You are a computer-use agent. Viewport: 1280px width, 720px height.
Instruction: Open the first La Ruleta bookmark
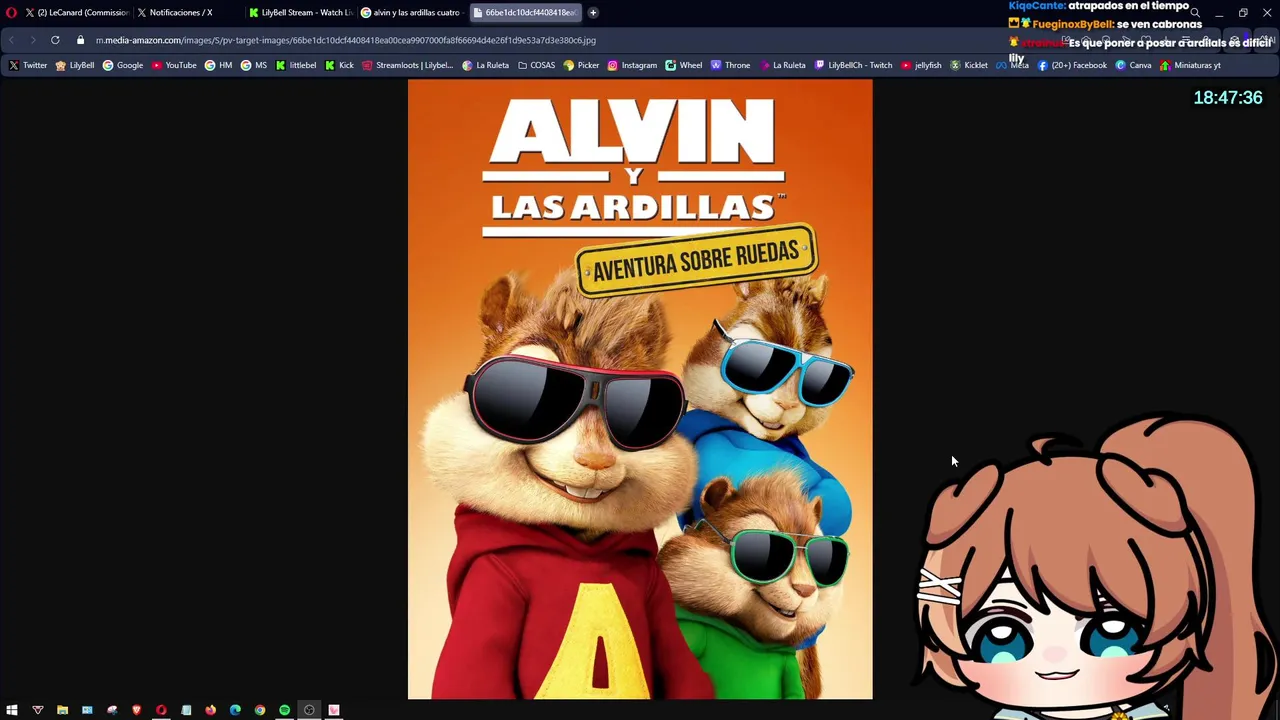pyautogui.click(x=485, y=65)
